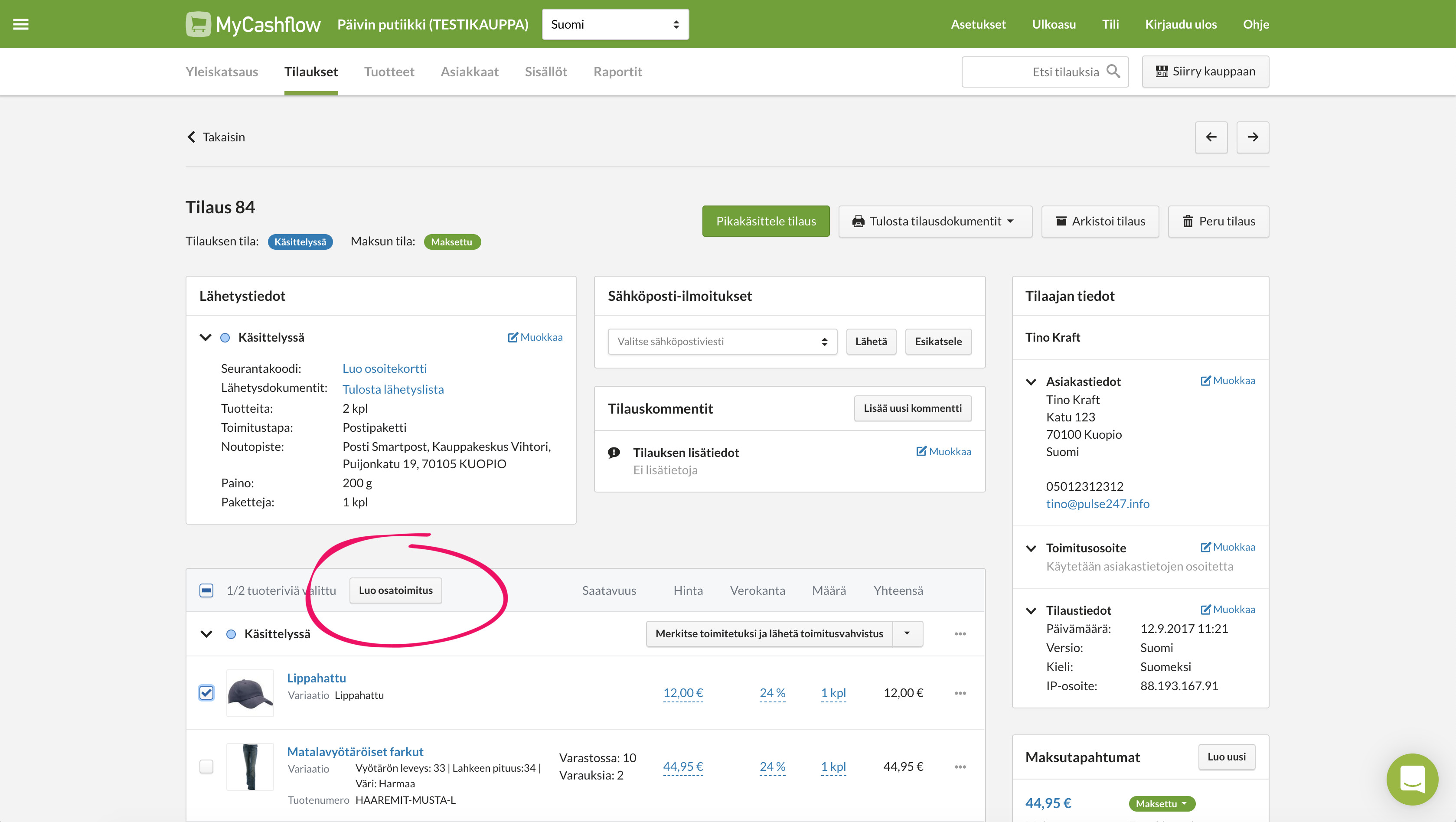Switch to the Tuotteet tab

389,72
